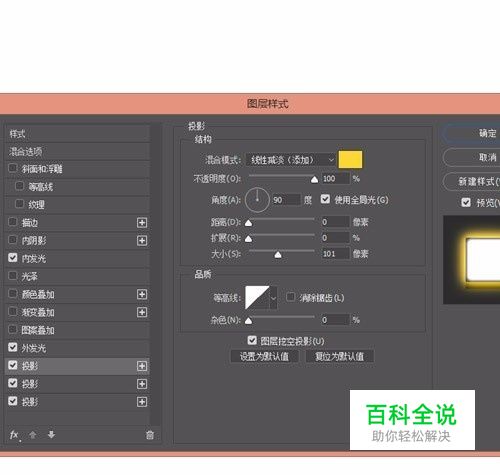Enable the 斜面和浮雕 checkbox

13,168
